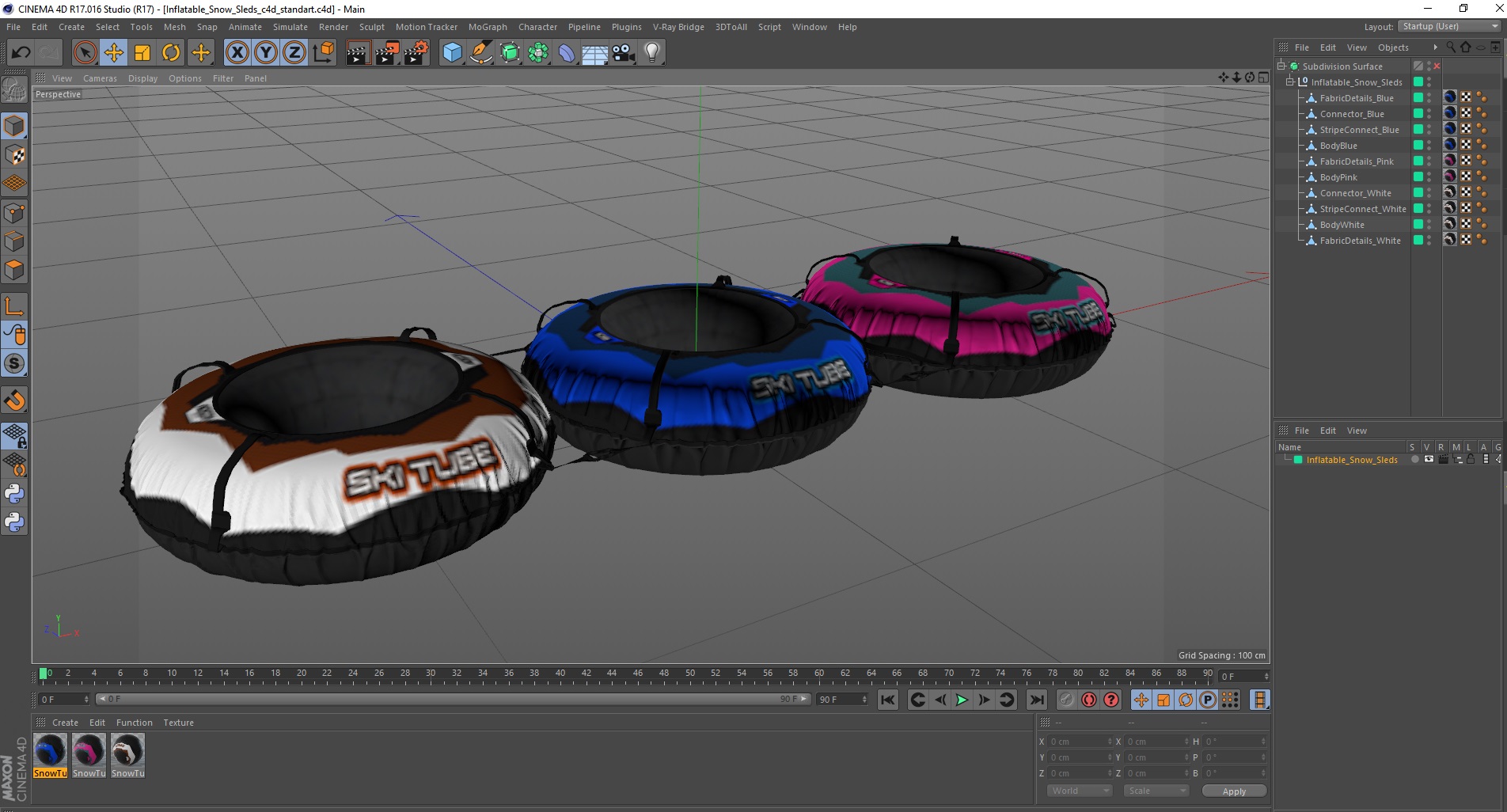The image size is (1507, 812).
Task: Click the Undo arrow icon
Action: coord(21,53)
